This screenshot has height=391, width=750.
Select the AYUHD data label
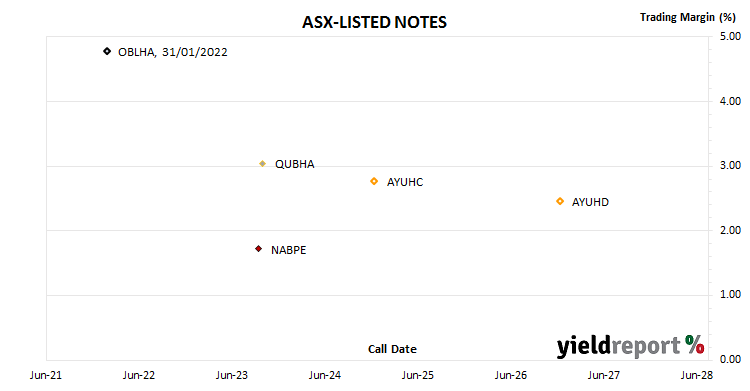(x=590, y=202)
